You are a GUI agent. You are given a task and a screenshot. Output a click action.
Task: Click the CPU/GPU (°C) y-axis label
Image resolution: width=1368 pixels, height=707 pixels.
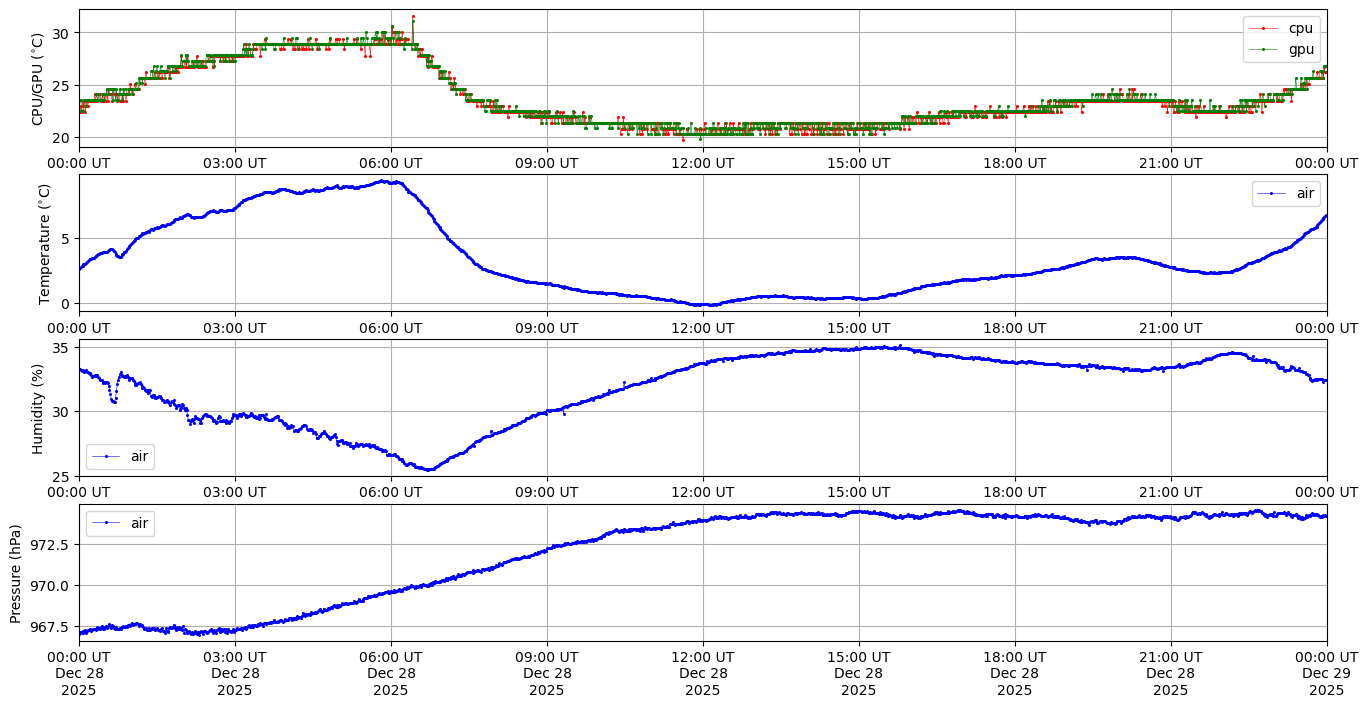click(x=38, y=78)
